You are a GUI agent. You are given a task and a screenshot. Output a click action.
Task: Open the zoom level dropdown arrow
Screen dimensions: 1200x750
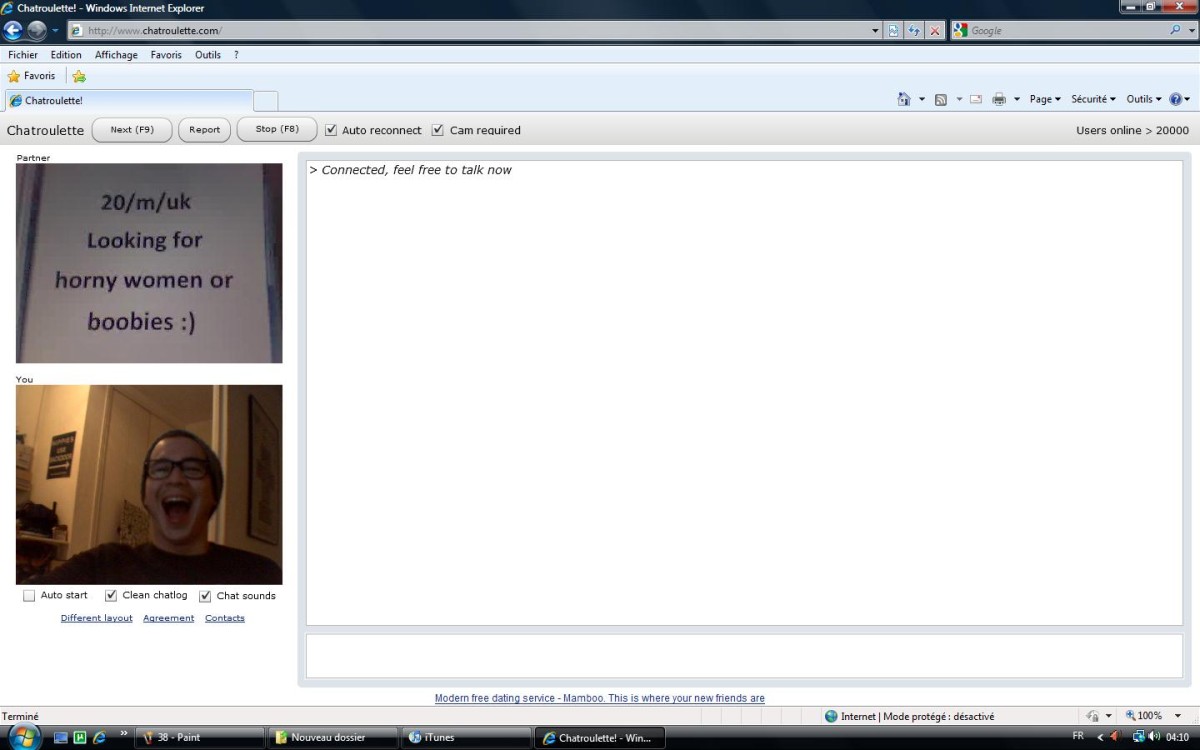1178,716
